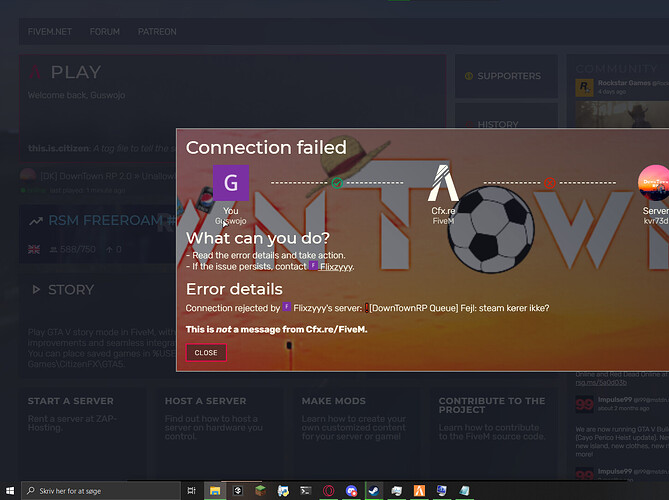Image resolution: width=669 pixels, height=500 pixels.
Task: Click the red X connection failure icon
Action: [x=550, y=183]
